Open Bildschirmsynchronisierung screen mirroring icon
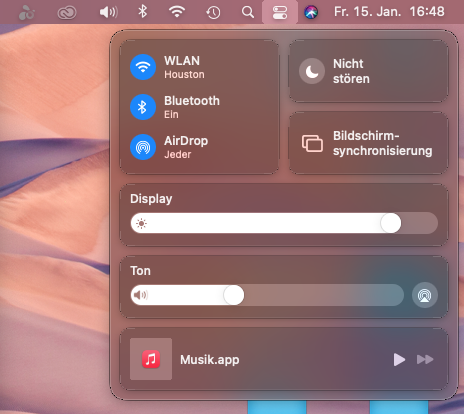464x414 pixels. pyautogui.click(x=312, y=143)
